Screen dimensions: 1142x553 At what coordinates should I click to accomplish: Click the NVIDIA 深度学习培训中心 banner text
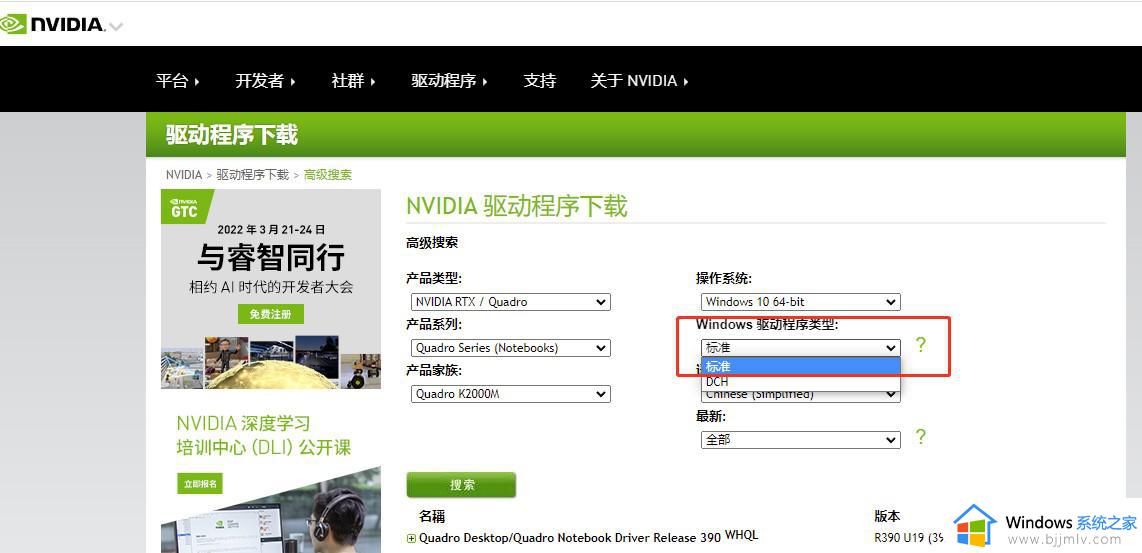click(x=264, y=435)
